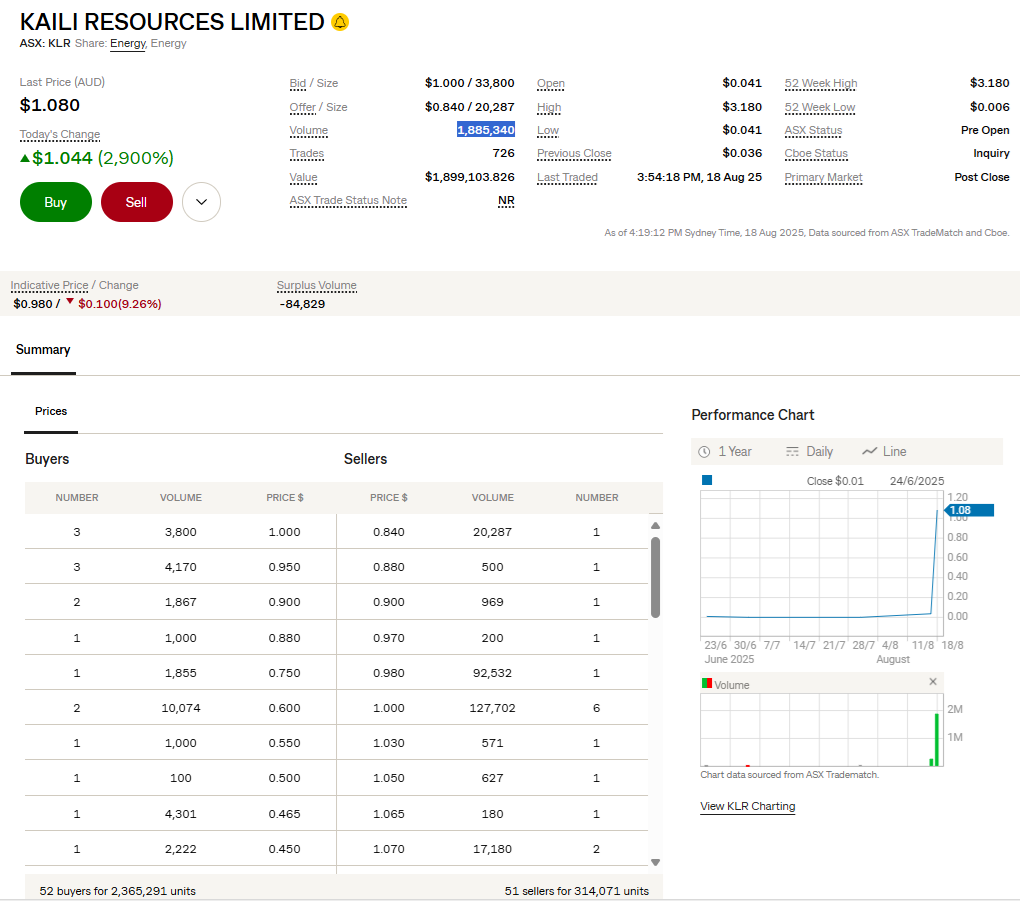Click the highlighted Volume value 1,885,340
This screenshot has height=901, width=1020.
pos(486,130)
